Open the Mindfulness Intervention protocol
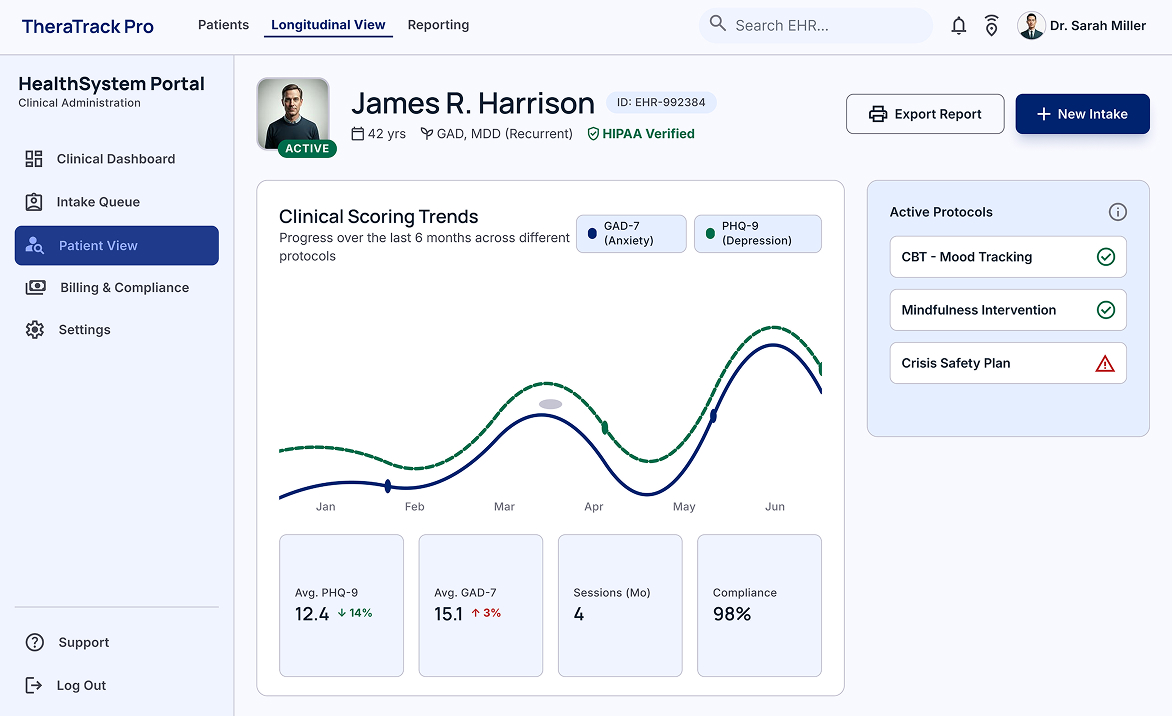 [1008, 310]
